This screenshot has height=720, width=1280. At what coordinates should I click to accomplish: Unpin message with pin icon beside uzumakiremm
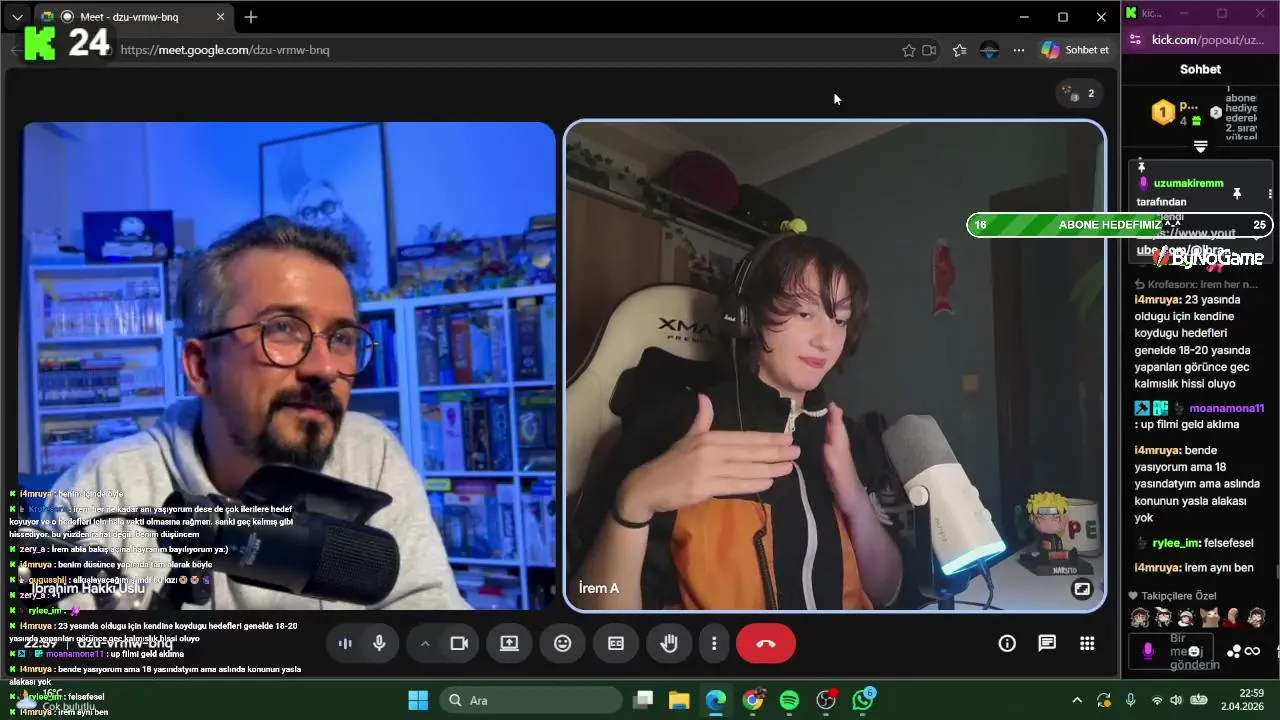point(1236,193)
